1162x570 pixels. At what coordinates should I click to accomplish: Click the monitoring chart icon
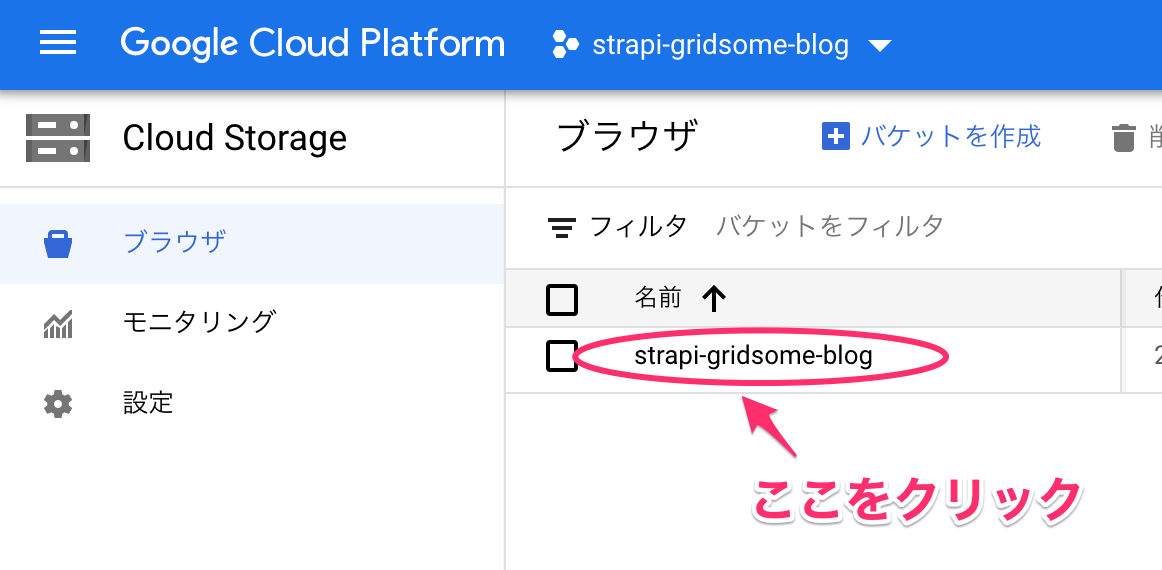click(58, 324)
